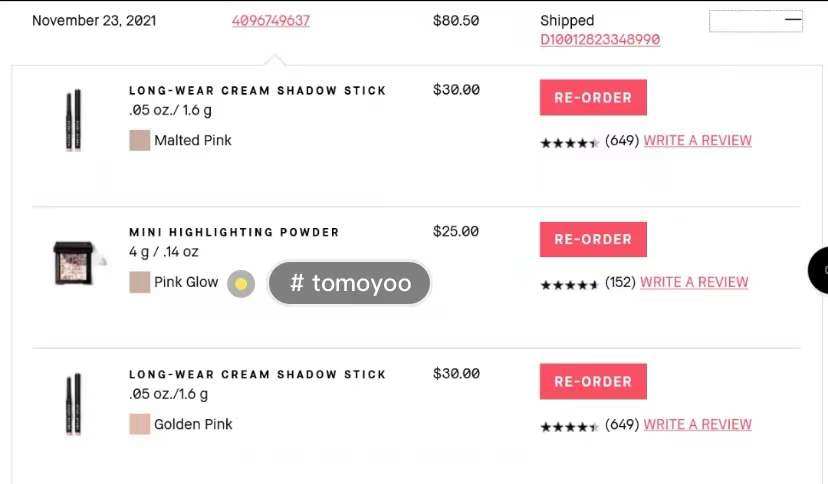
Task: Select the Malted Pink color swatch
Action: tap(140, 141)
